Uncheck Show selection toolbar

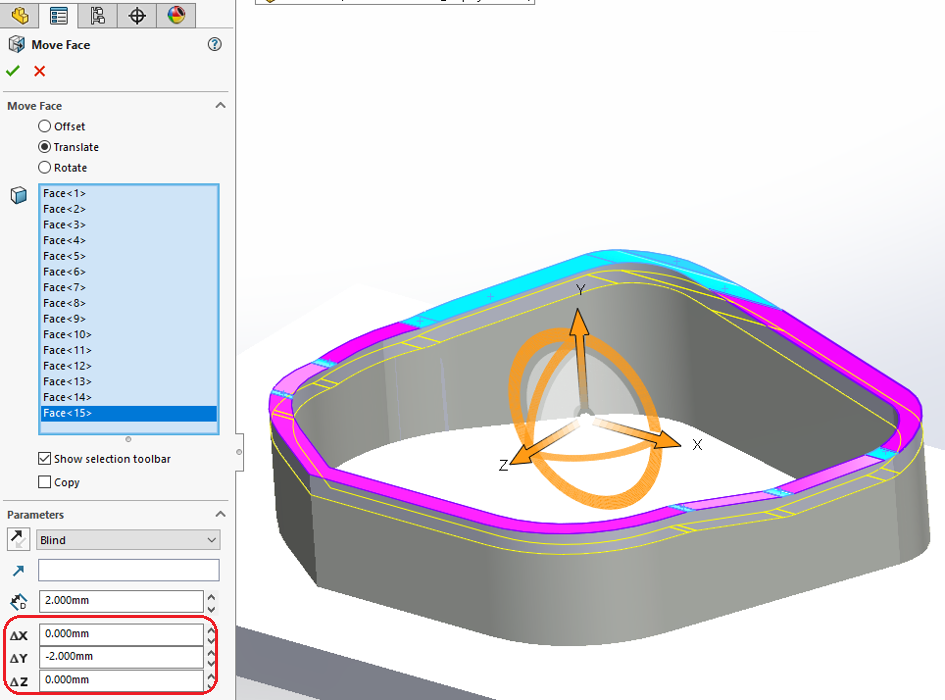[x=44, y=459]
